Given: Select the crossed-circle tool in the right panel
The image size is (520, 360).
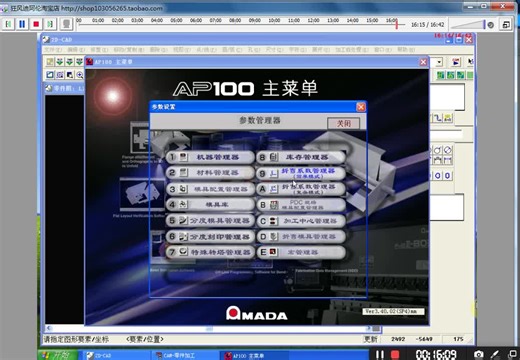Looking at the screenshot, I should (448, 150).
